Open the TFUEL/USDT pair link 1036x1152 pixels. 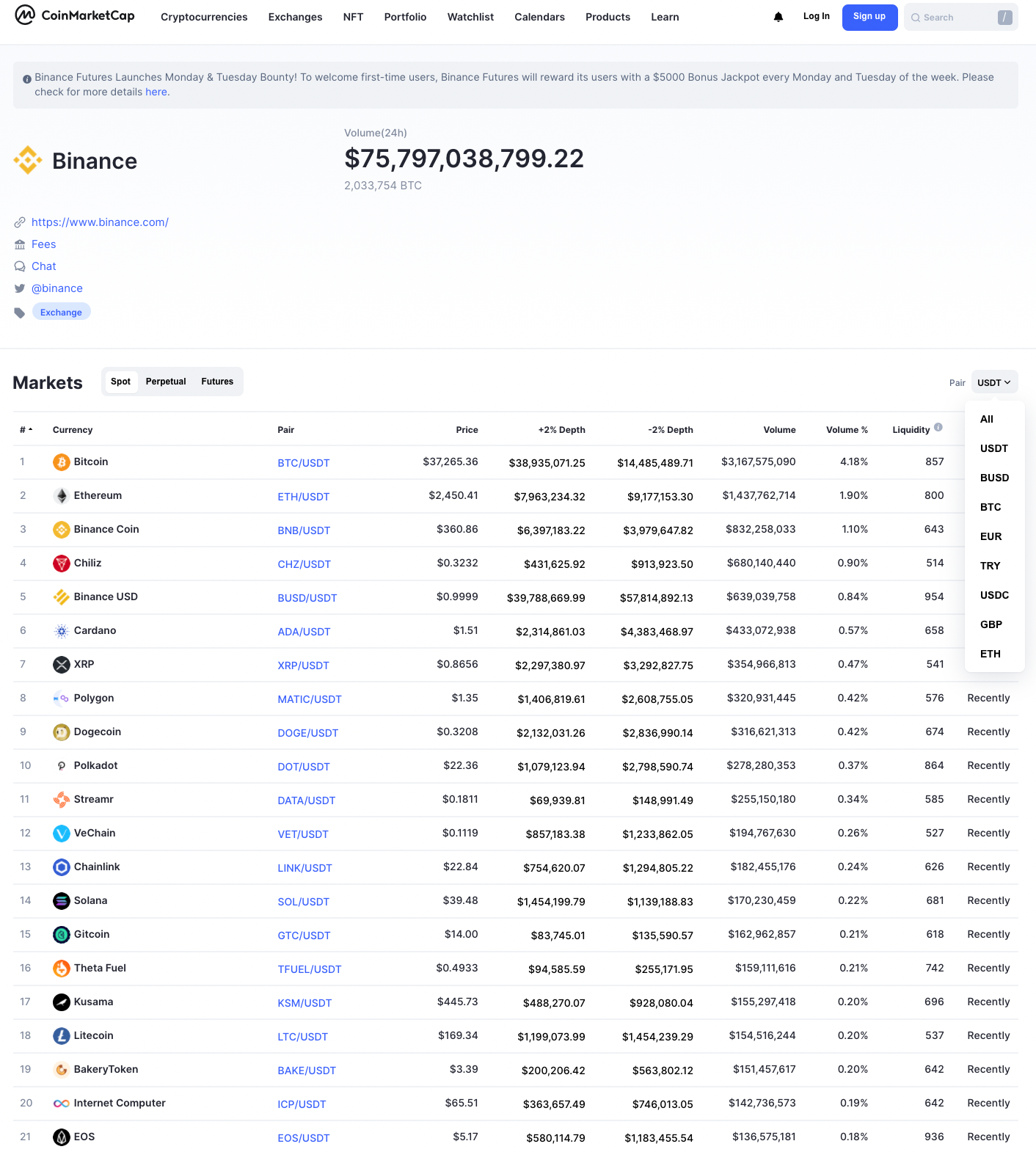pos(310,969)
